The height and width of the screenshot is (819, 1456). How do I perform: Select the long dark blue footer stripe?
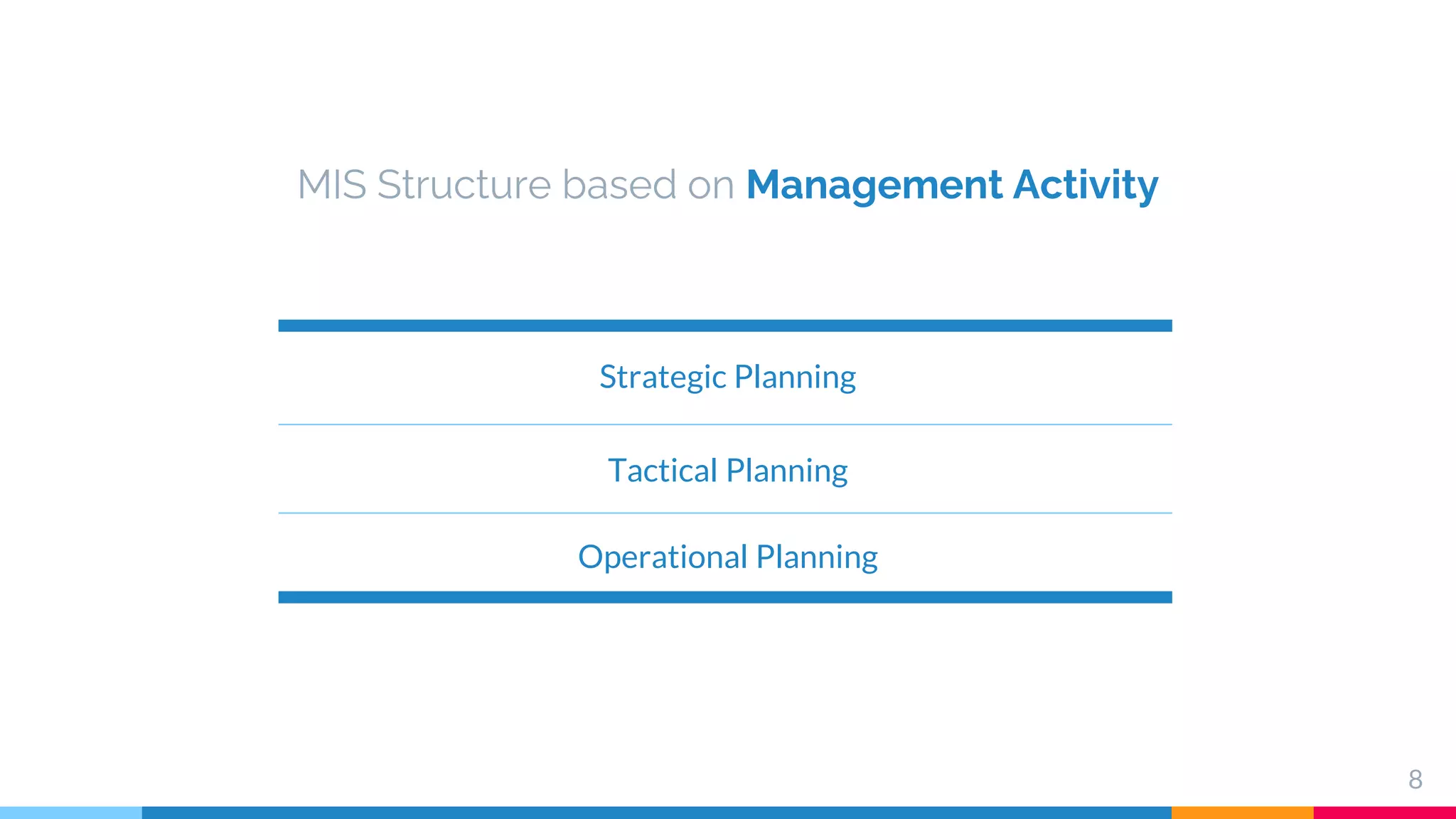click(657, 813)
